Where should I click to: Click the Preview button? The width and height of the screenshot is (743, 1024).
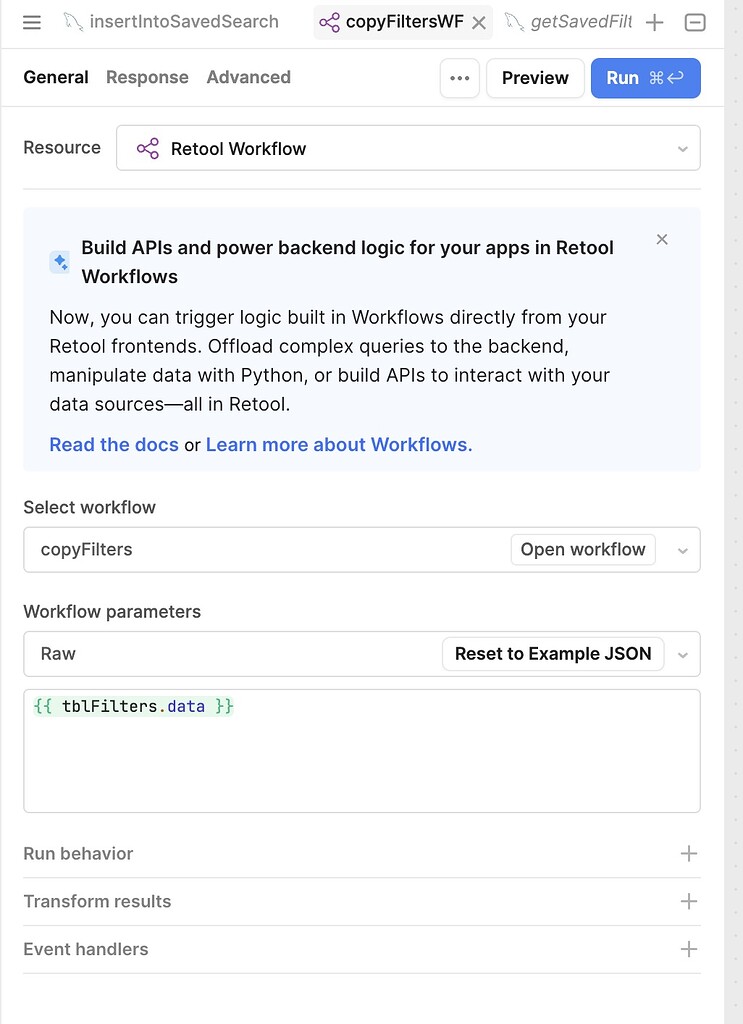click(535, 78)
